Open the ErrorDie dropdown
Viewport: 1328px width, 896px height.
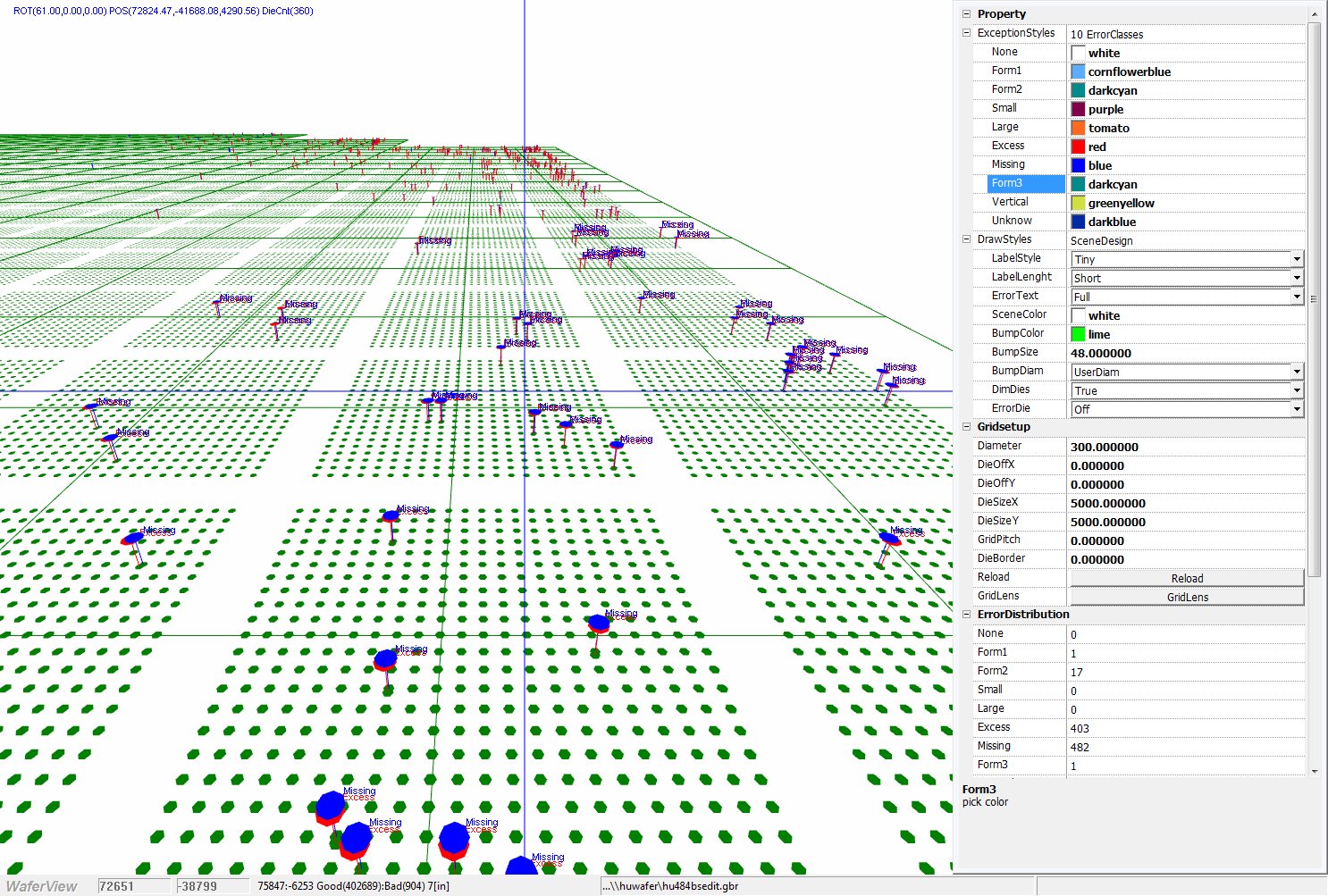(1296, 409)
